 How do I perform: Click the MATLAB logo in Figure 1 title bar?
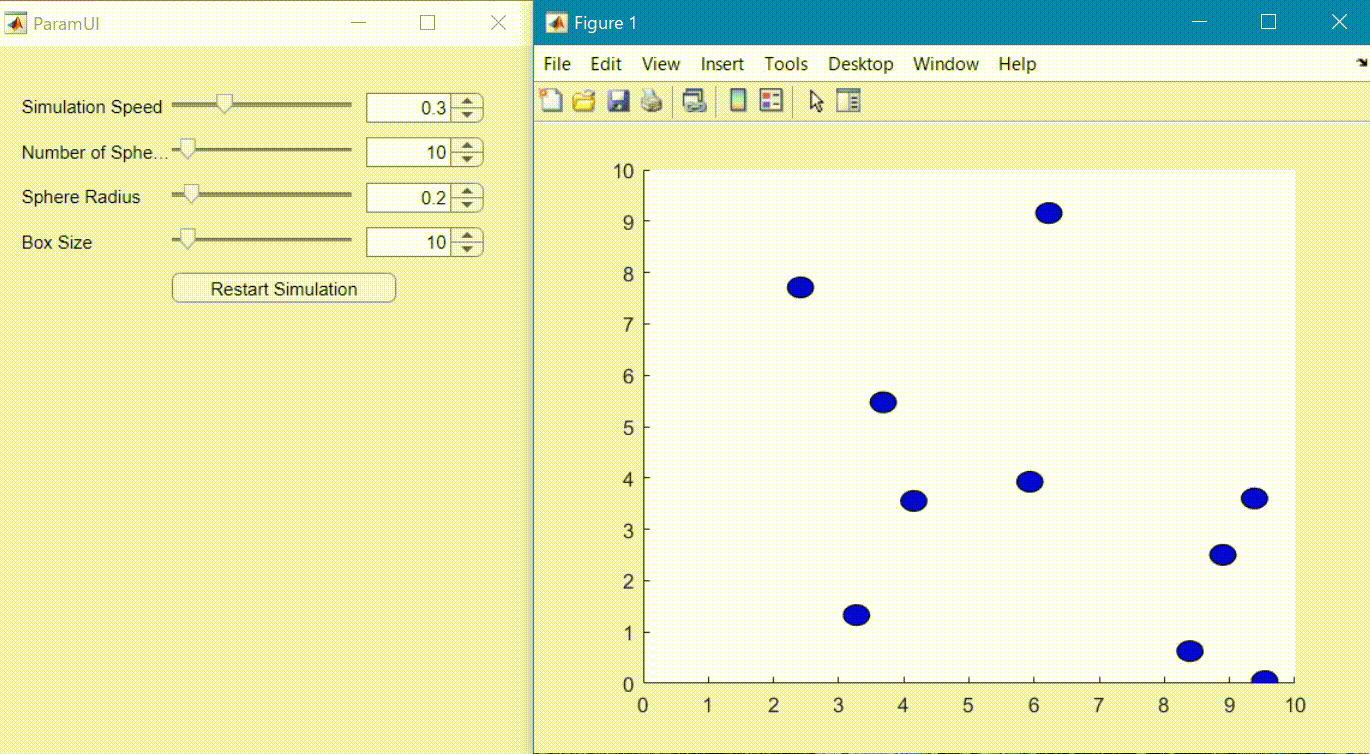tap(556, 22)
